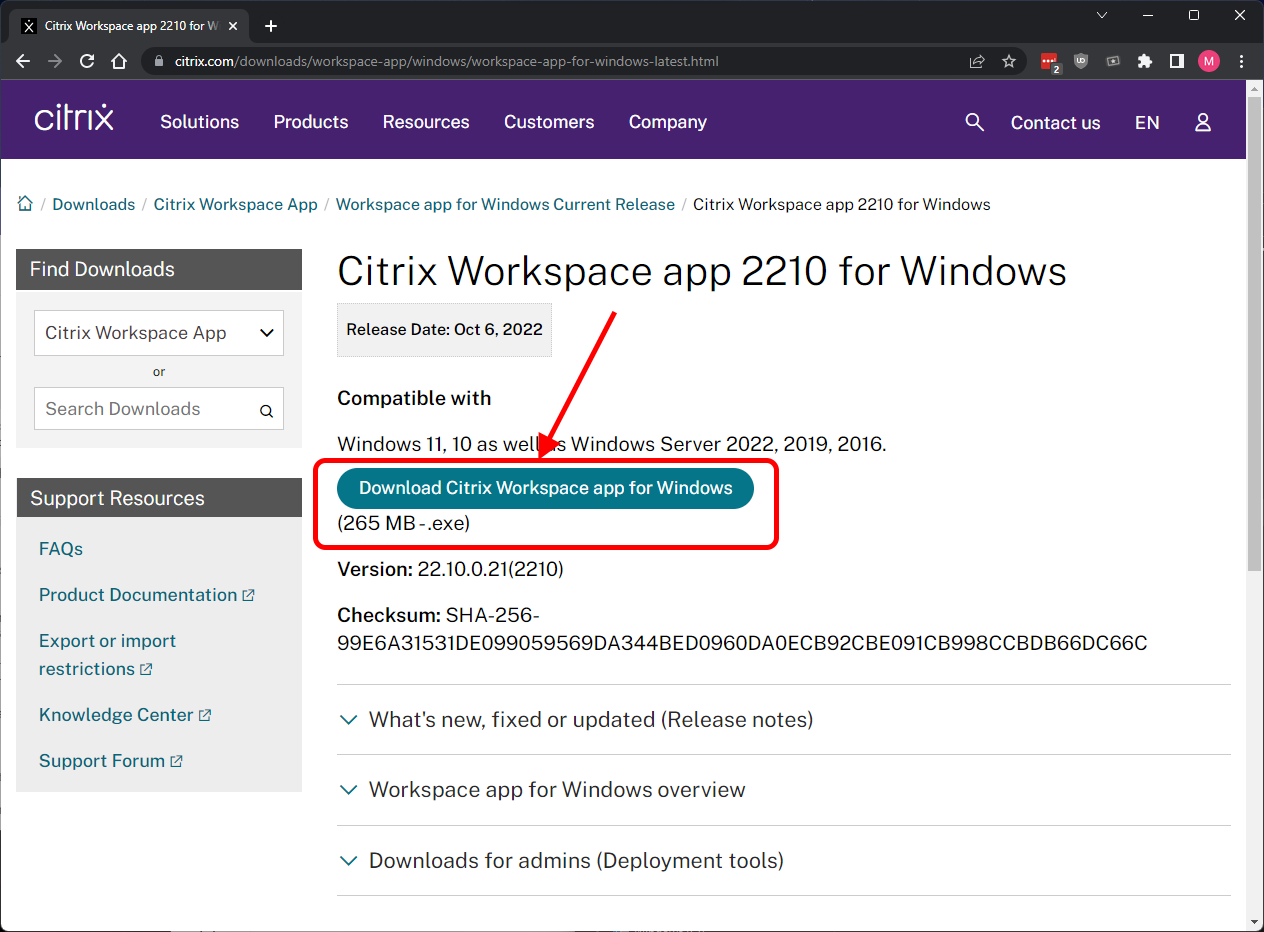1264x932 pixels.
Task: Click the uBlock shield extension icon
Action: coord(1081,61)
